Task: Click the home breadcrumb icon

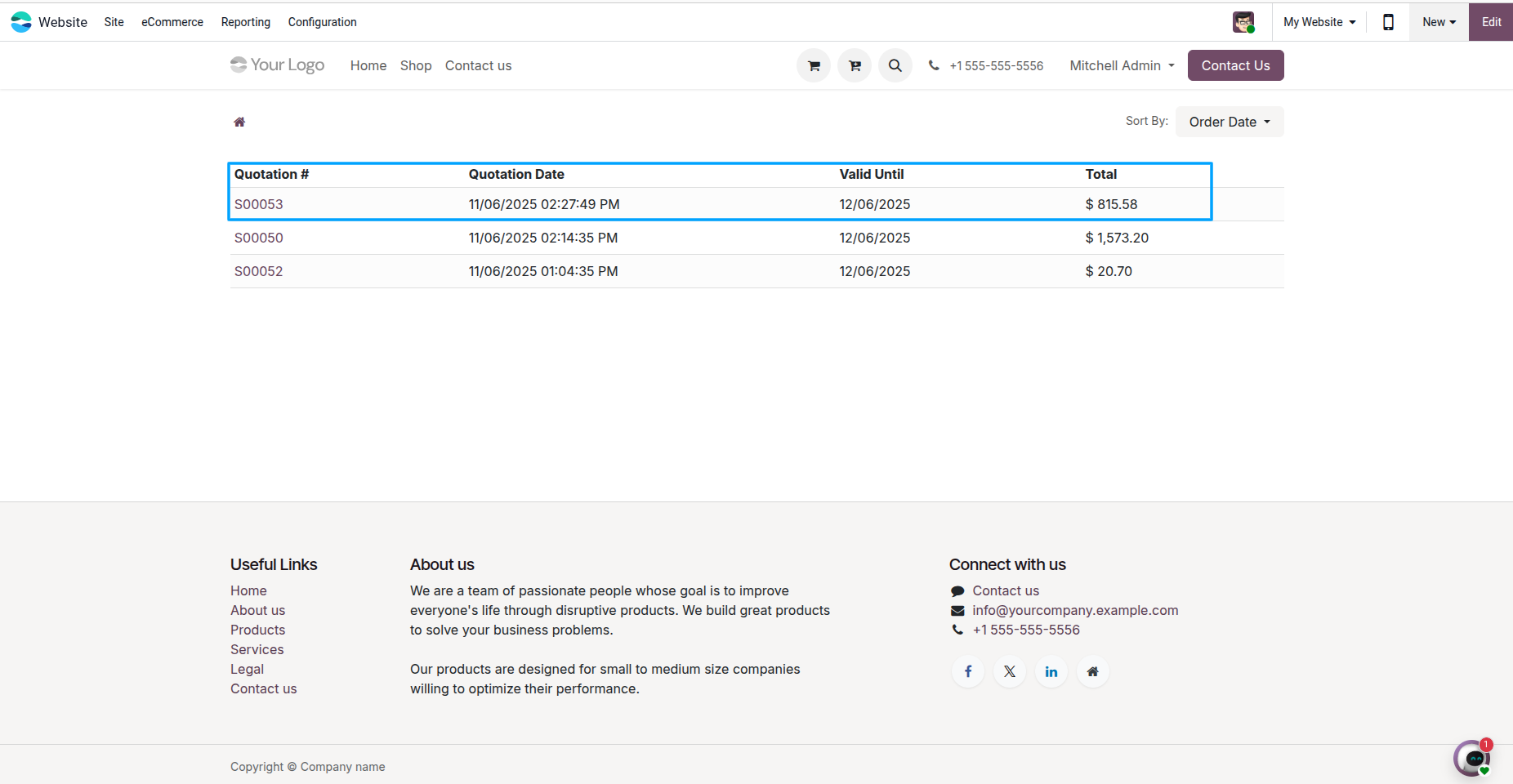Action: click(x=239, y=121)
